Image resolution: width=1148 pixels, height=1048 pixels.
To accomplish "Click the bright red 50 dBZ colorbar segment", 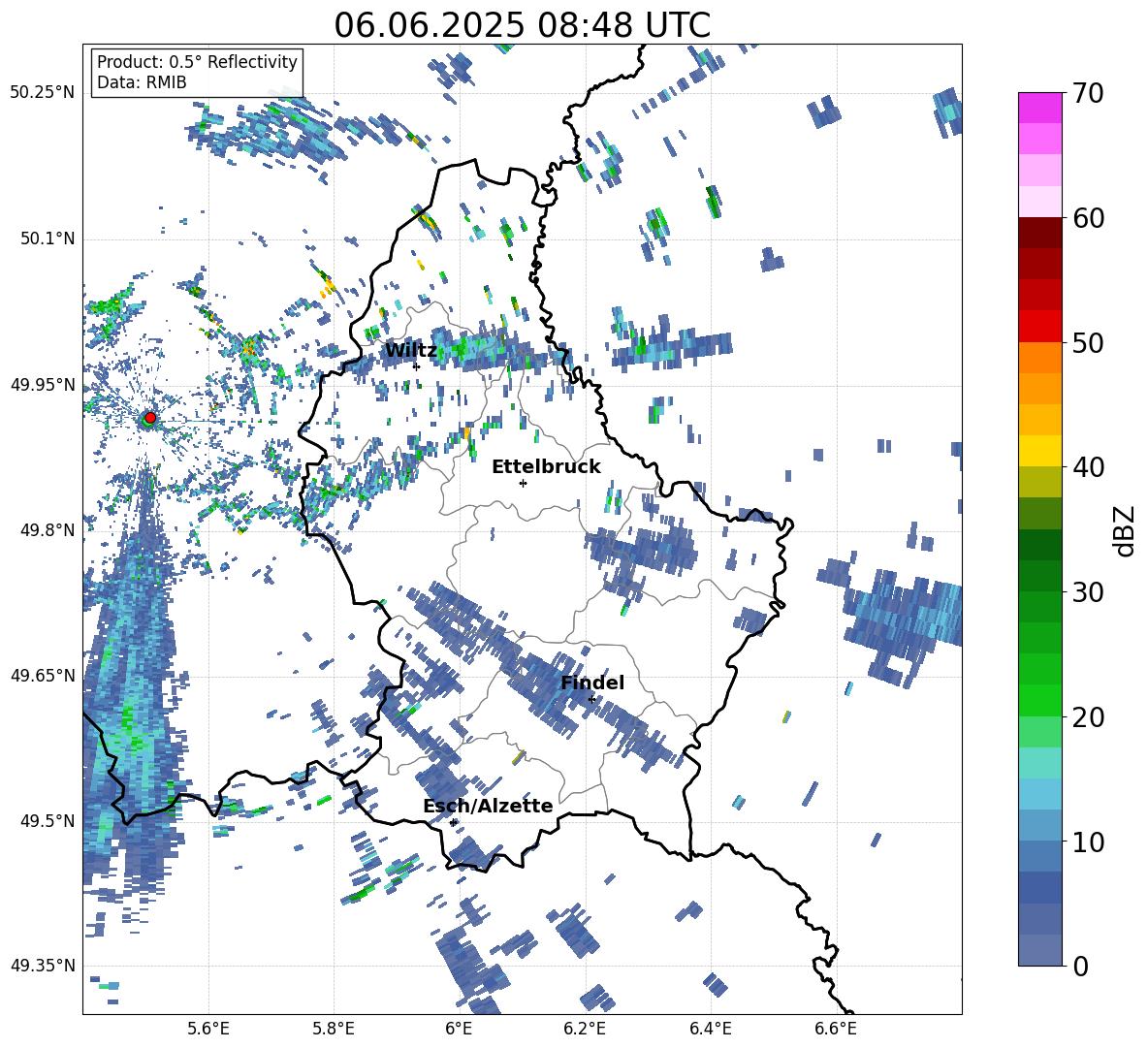I will (x=1039, y=327).
